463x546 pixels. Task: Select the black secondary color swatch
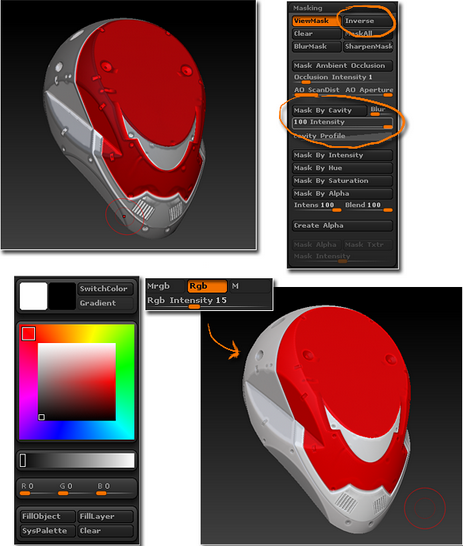click(x=62, y=296)
